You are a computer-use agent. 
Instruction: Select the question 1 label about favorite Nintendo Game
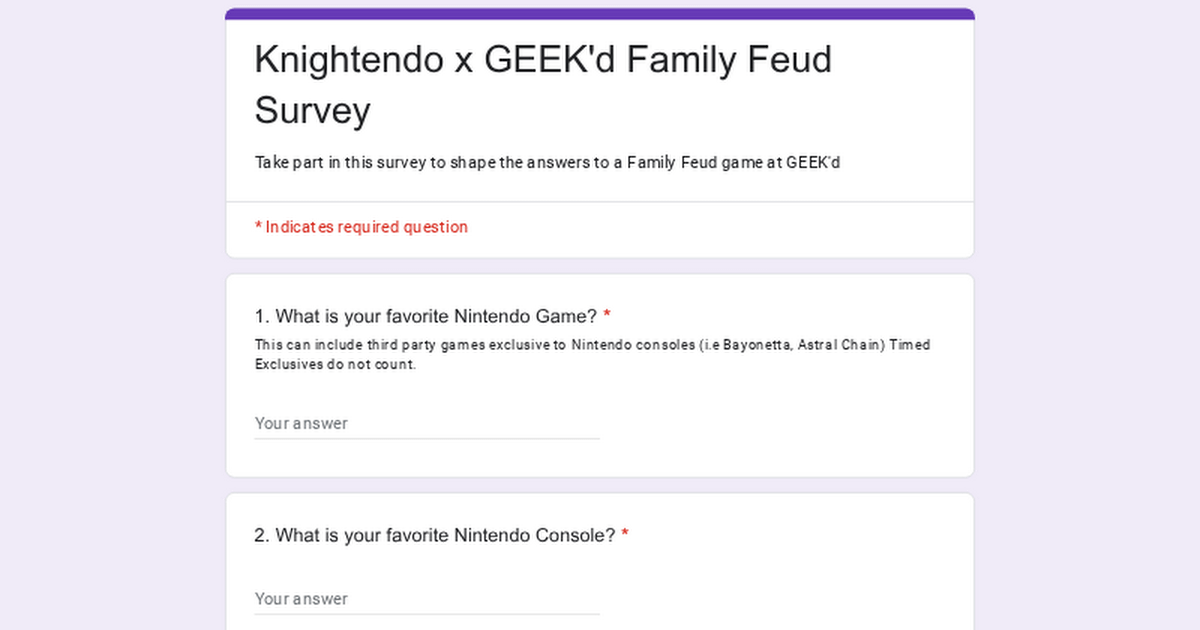(x=426, y=317)
